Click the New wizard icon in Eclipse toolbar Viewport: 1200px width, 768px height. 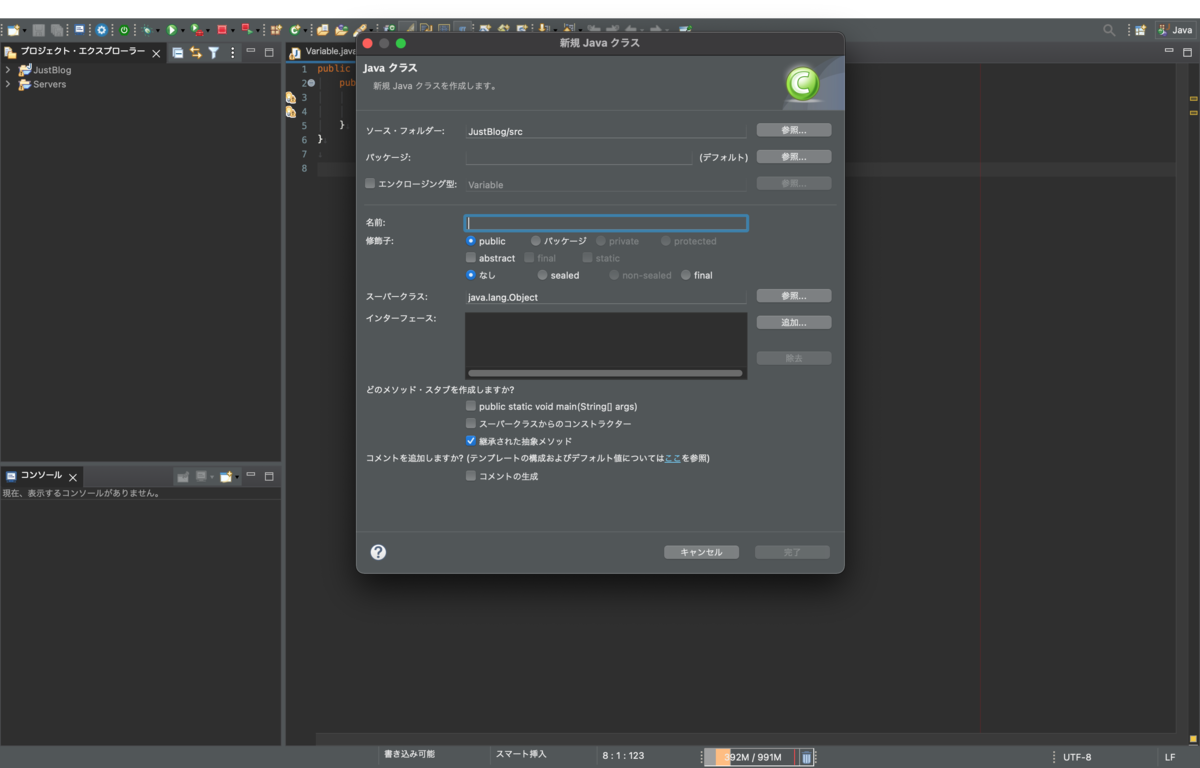coord(13,30)
